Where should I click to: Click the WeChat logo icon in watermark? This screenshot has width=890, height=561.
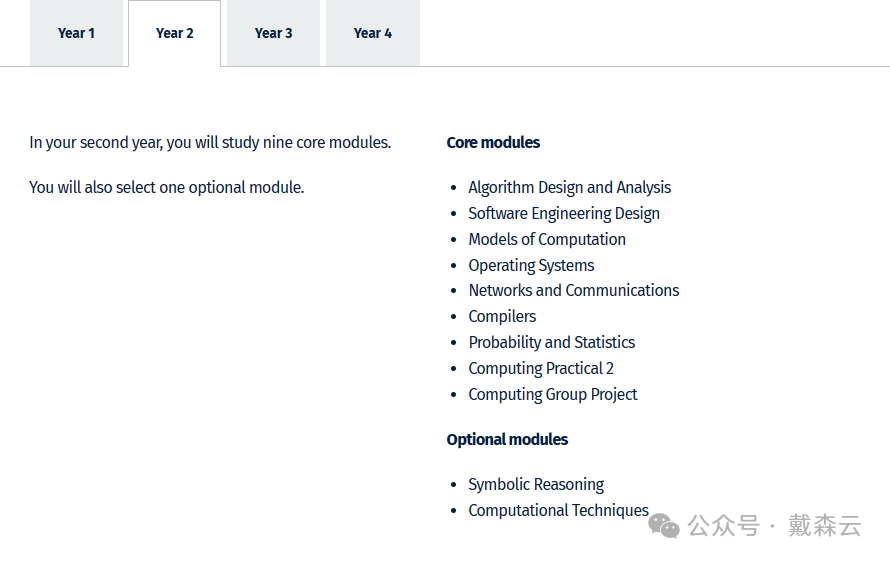664,526
